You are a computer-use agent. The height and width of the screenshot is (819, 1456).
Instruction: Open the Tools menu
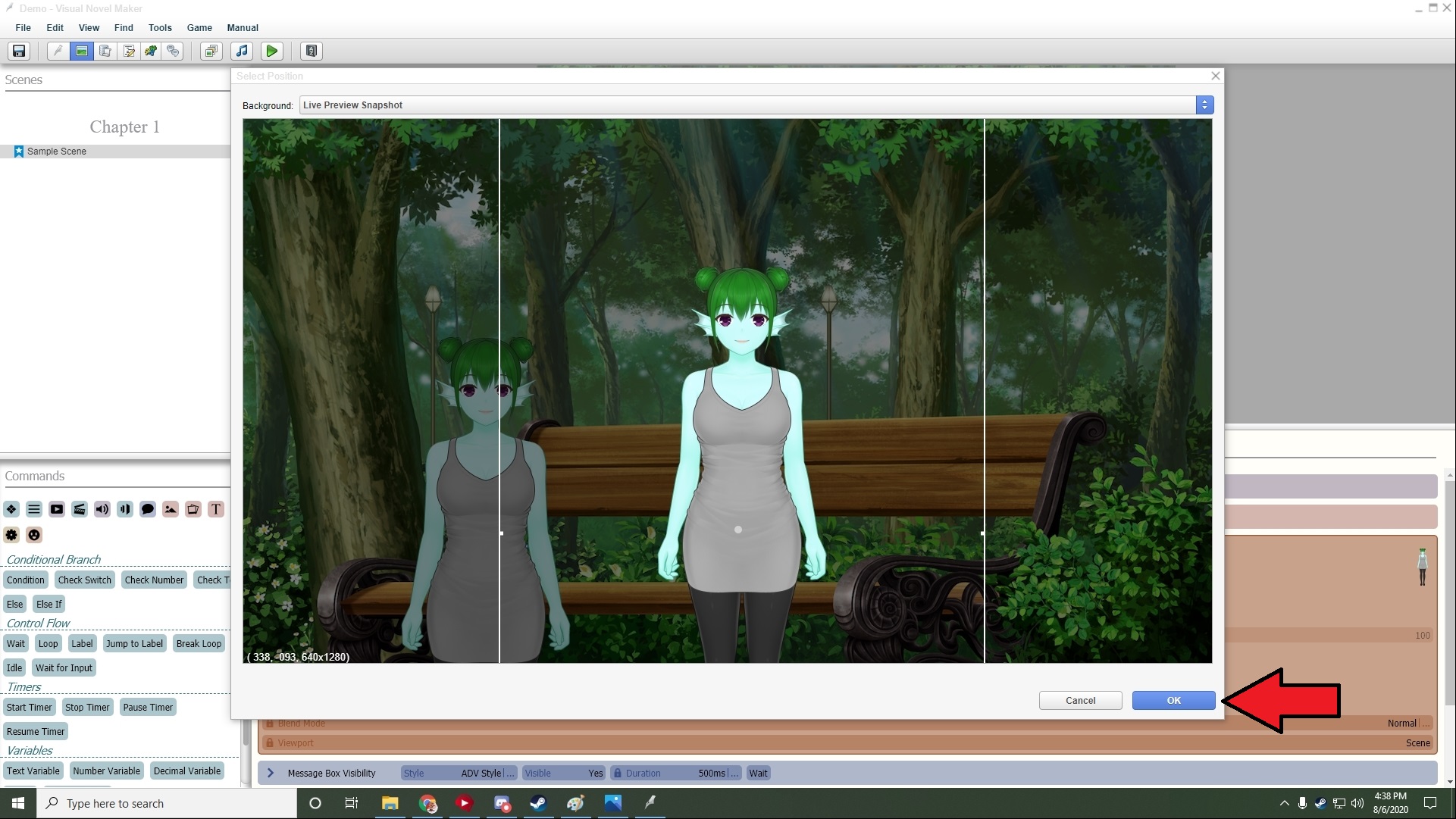coord(160,27)
